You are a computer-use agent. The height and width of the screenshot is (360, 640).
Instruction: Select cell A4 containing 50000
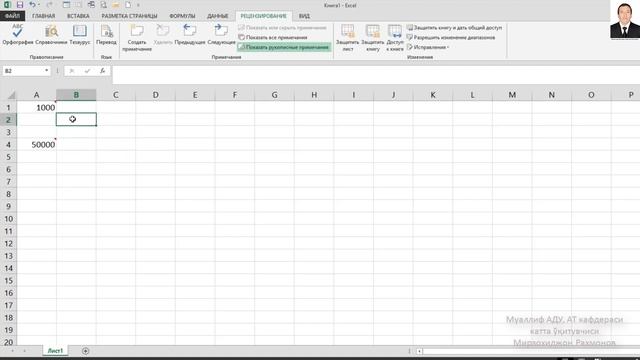point(36,144)
